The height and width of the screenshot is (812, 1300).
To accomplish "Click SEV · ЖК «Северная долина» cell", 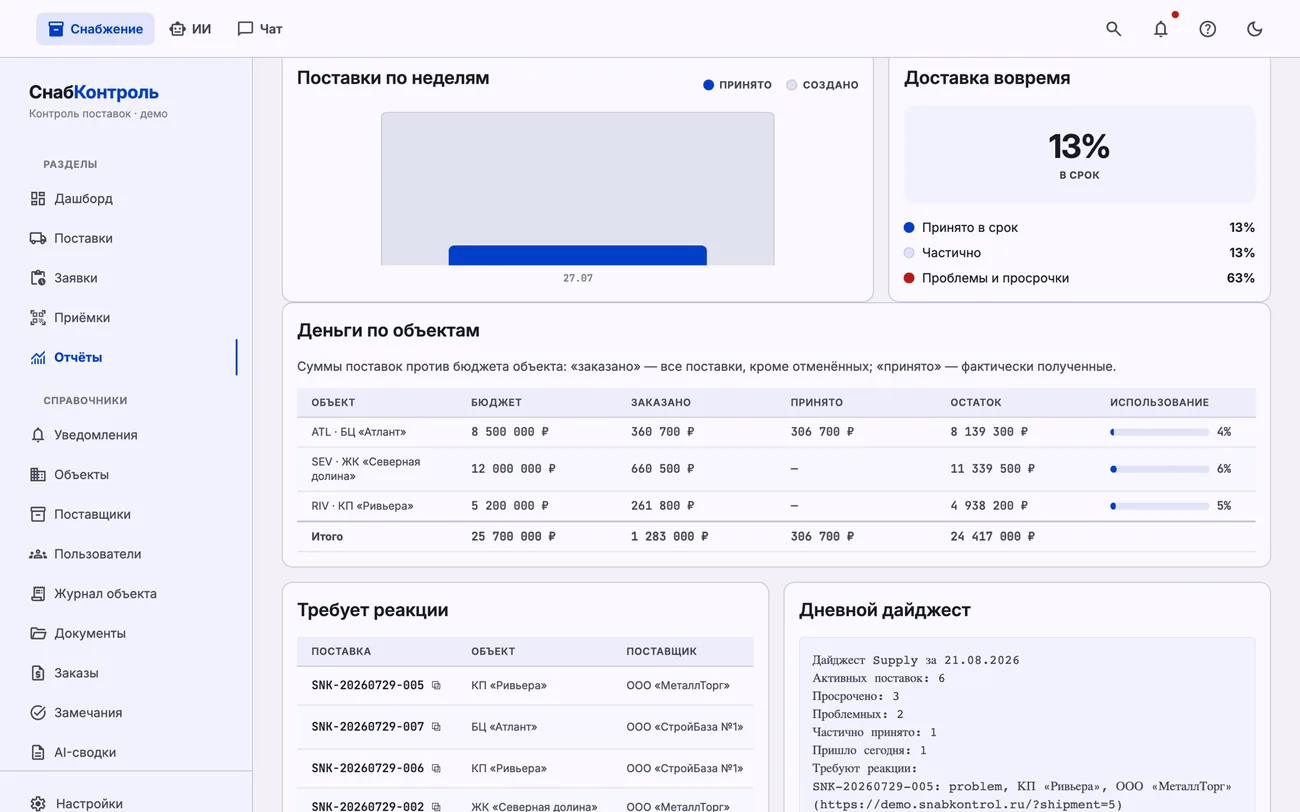I will point(365,469).
